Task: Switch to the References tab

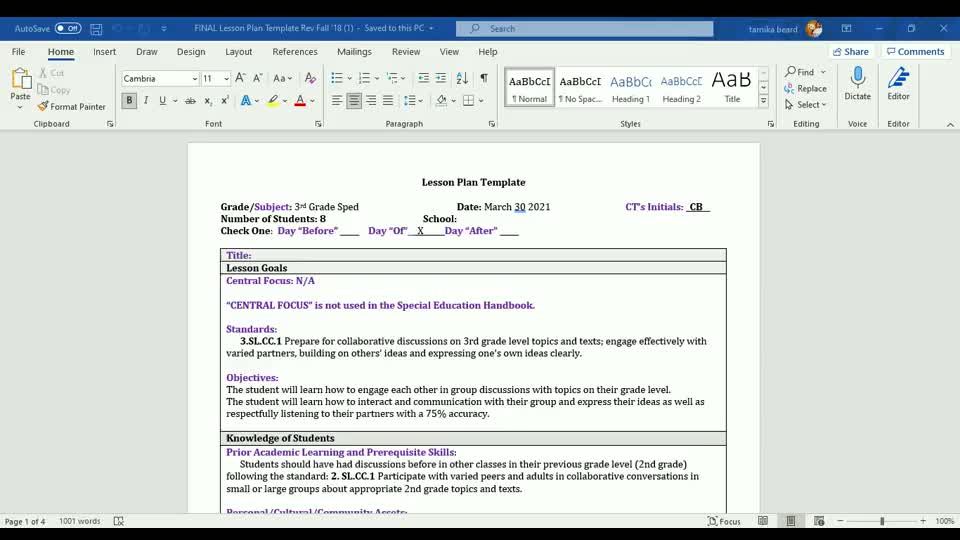Action: [294, 52]
